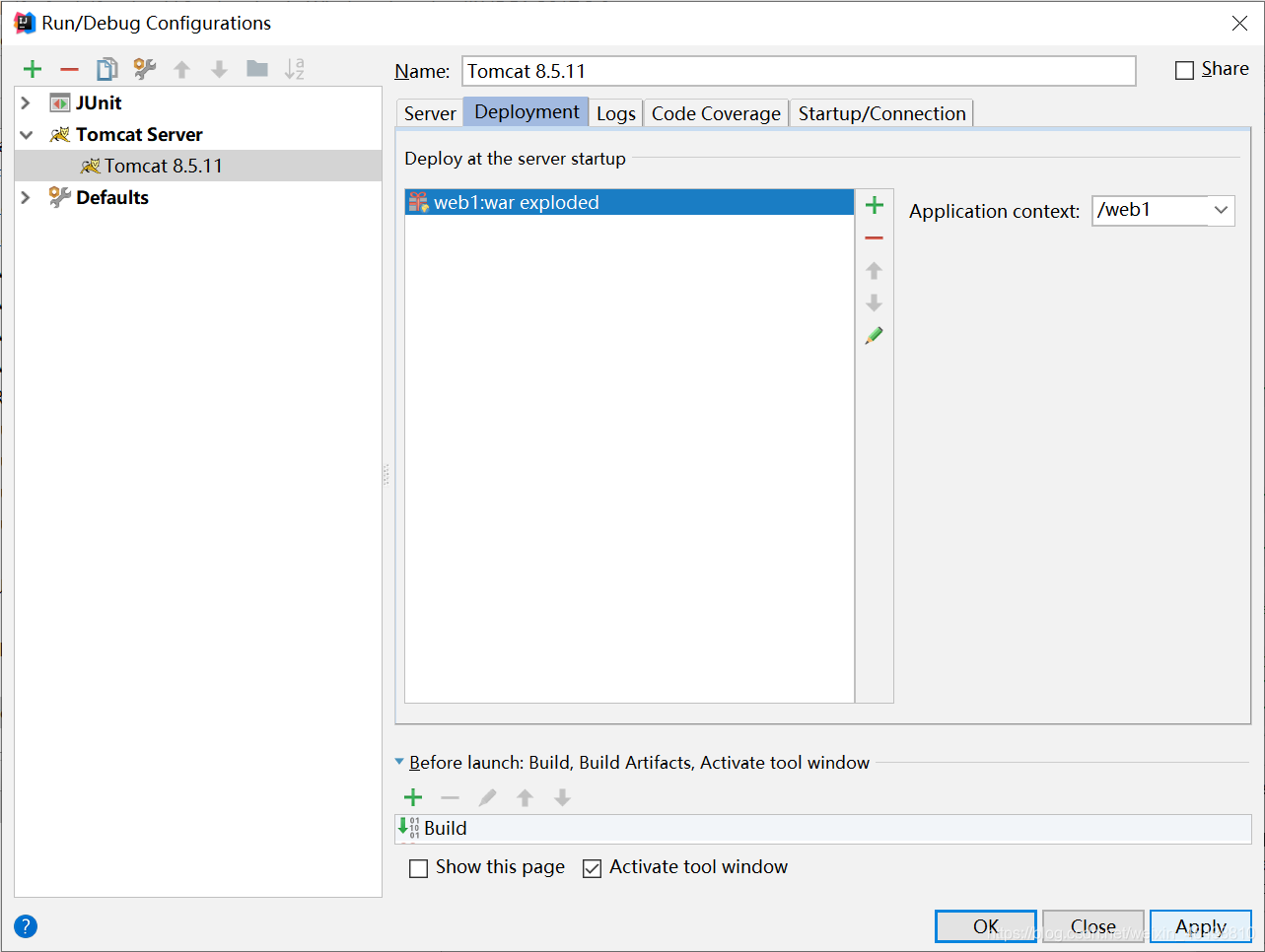Viewport: 1265px width, 952px height.
Task: Sort configurations alphabetically icon
Action: coord(295,69)
